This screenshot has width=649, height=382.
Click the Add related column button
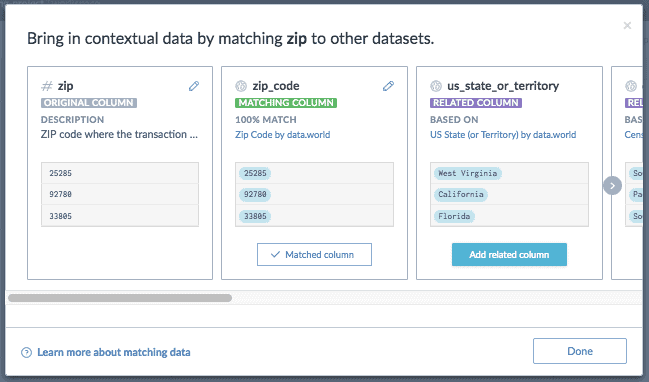[509, 255]
